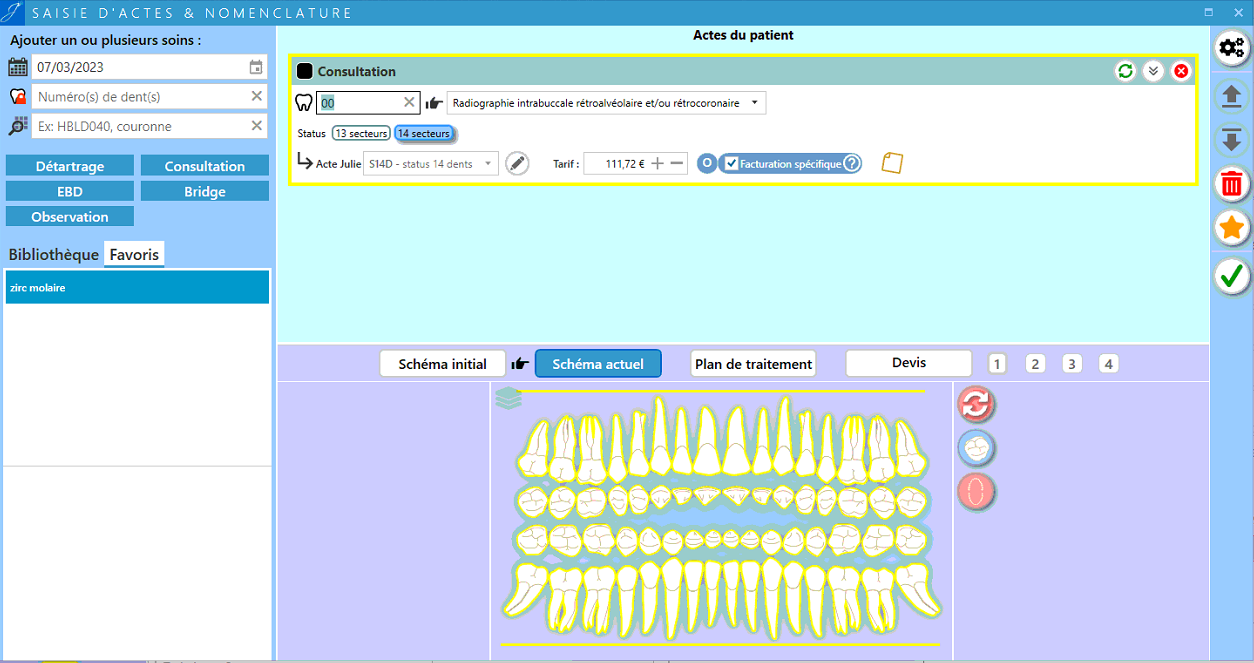
Task: Add an Observation entry
Action: tap(70, 216)
